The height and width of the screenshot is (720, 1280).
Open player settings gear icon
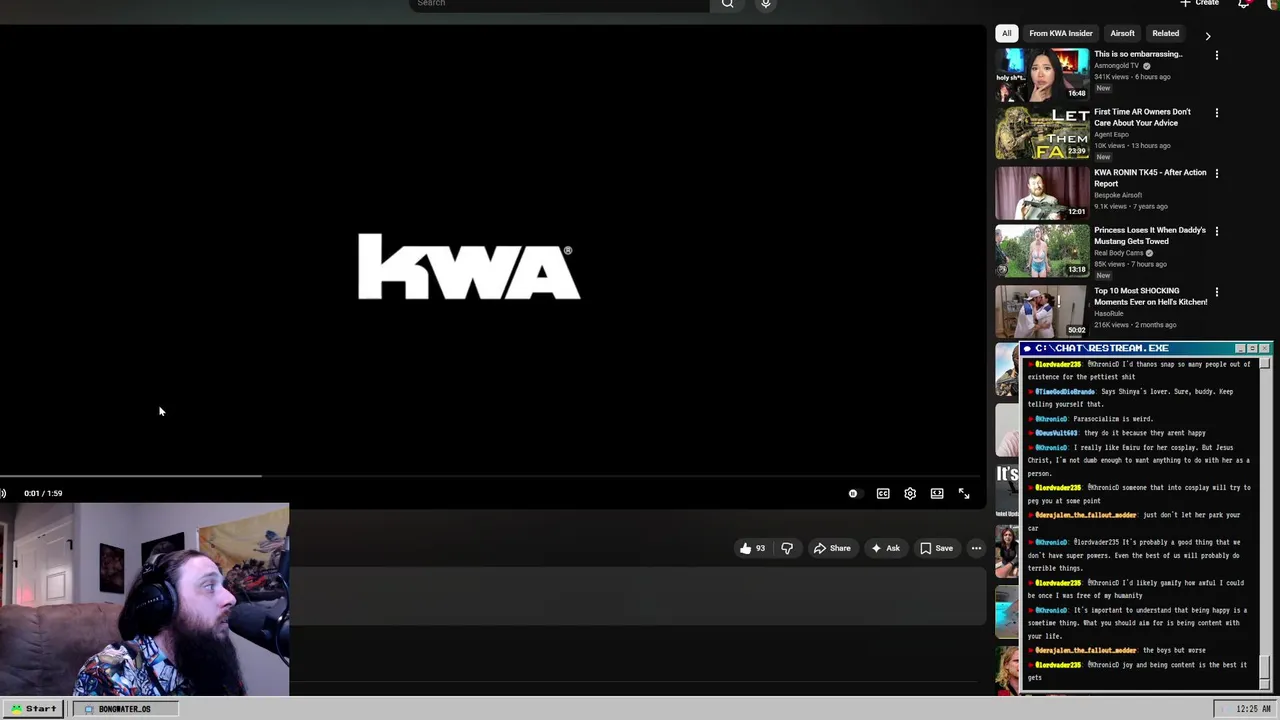[910, 493]
